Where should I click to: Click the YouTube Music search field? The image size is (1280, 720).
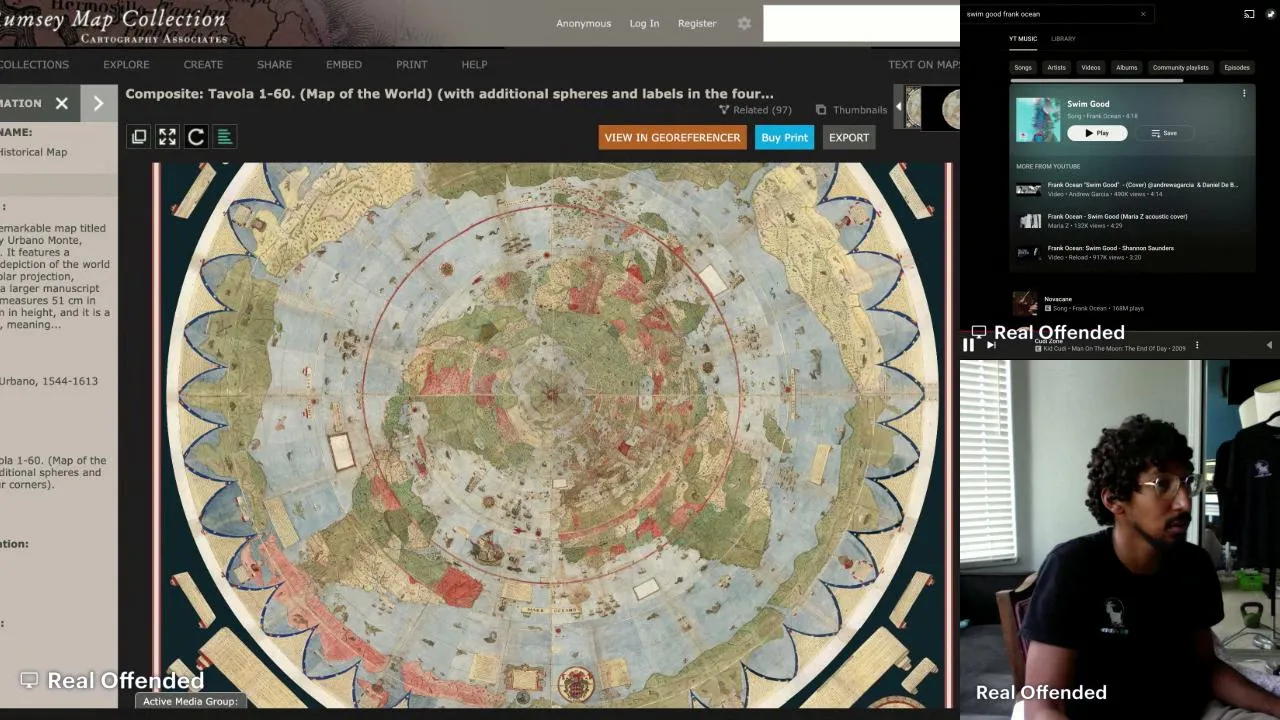[1052, 14]
